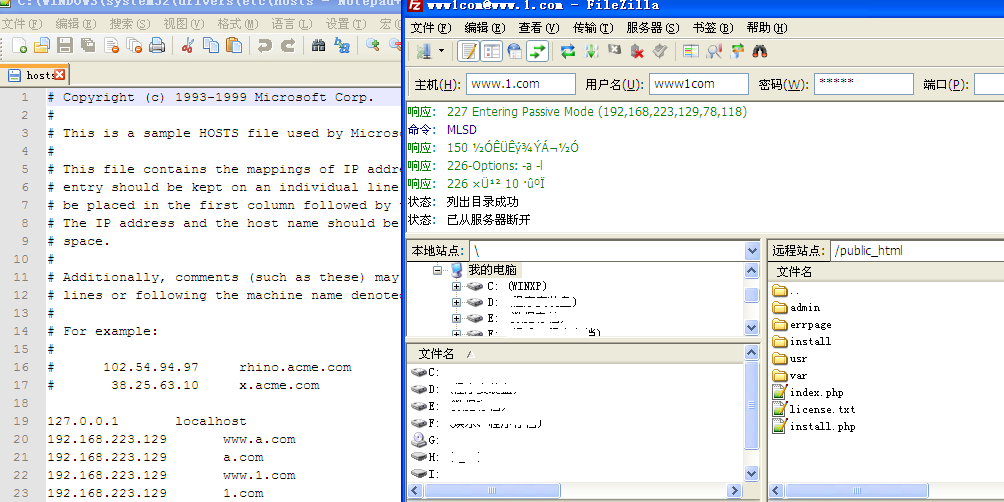Click the 主机 host input field

(x=520, y=84)
